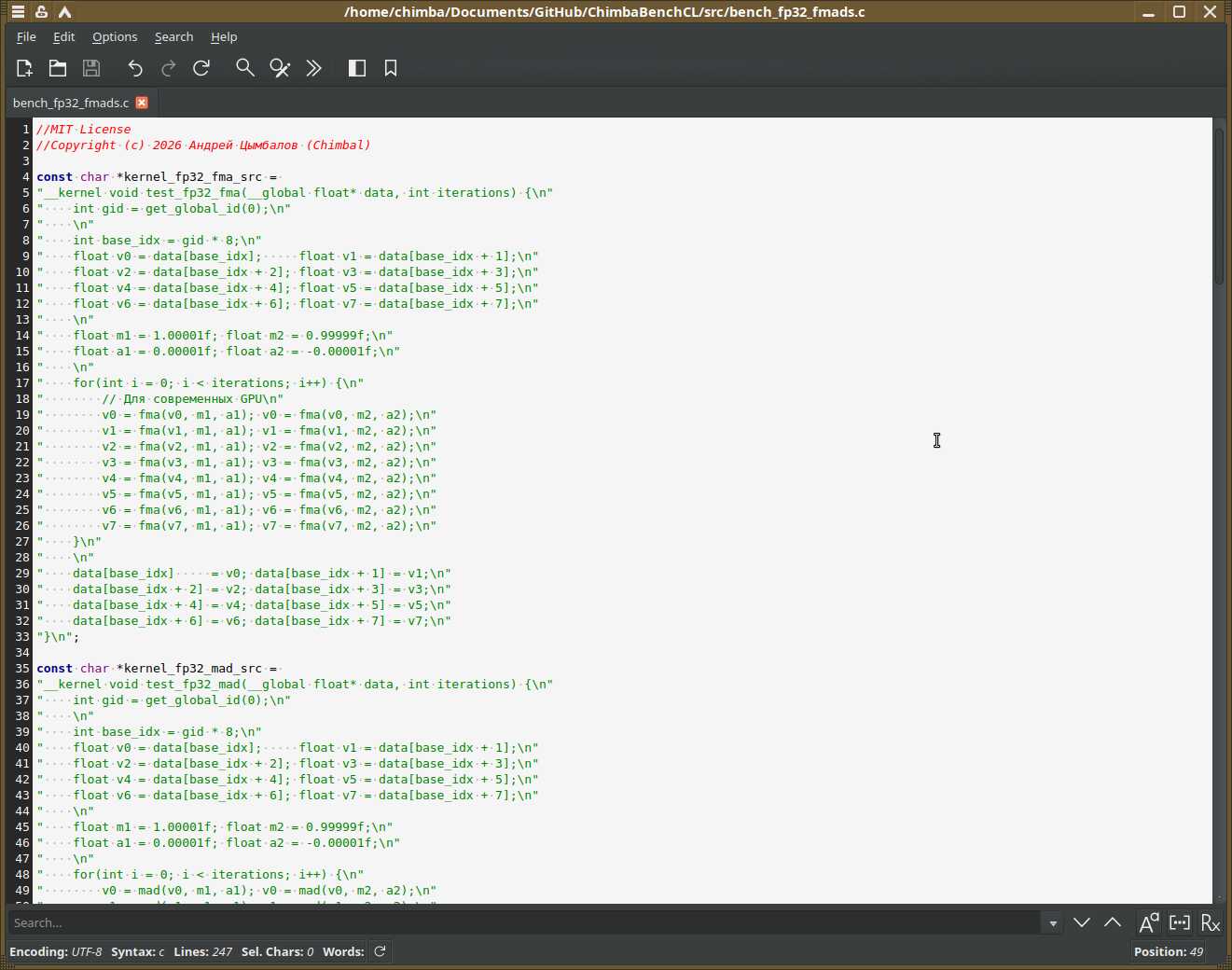Screen dimensions: 1232x970
Task: Undo the last edit
Action: coord(135,68)
